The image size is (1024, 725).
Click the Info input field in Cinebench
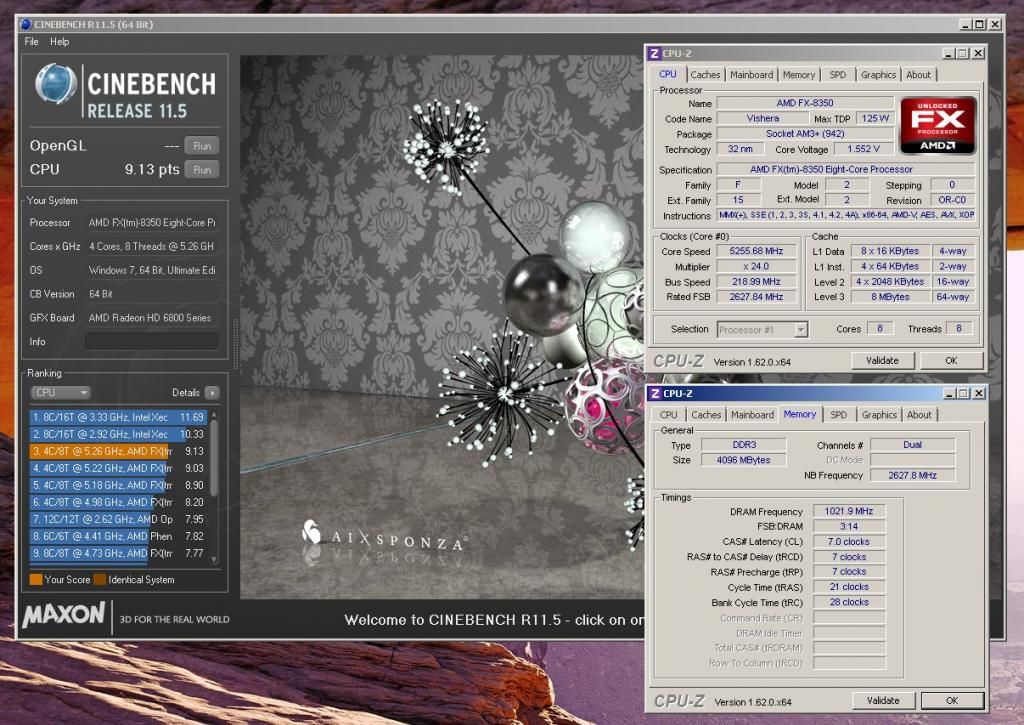point(152,342)
